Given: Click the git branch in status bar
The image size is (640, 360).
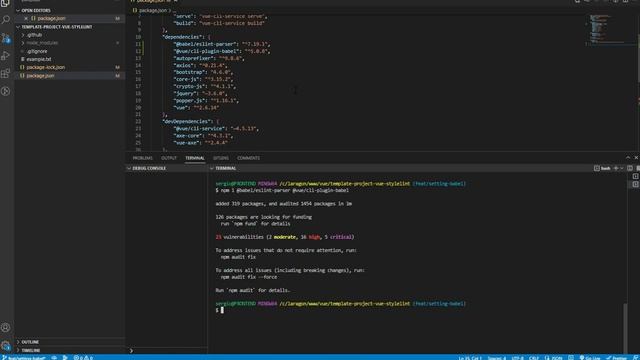Looking at the screenshot, I should [24, 358].
